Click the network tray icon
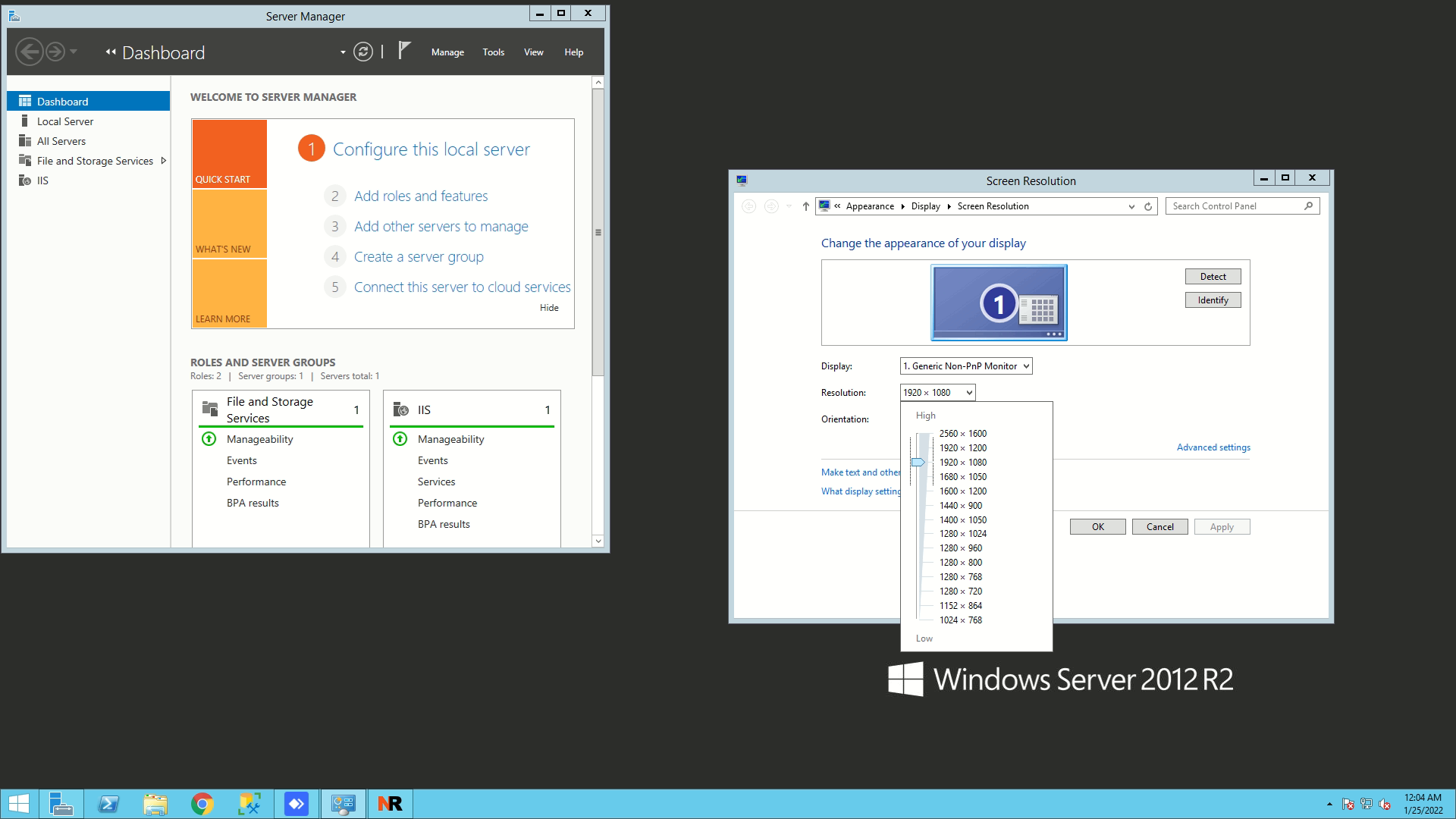The image size is (1456, 819). coord(1367,804)
